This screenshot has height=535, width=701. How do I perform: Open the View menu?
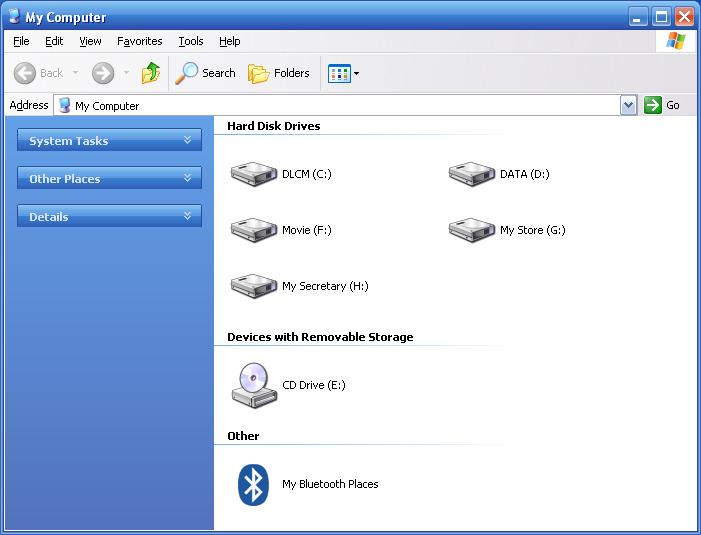(90, 41)
